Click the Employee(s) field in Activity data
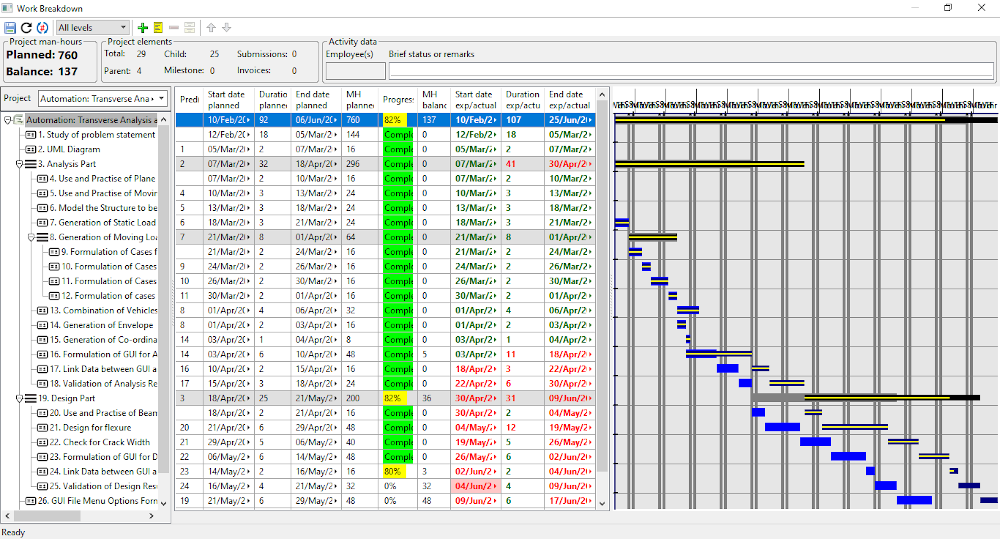The height and width of the screenshot is (539, 1000). tap(355, 71)
